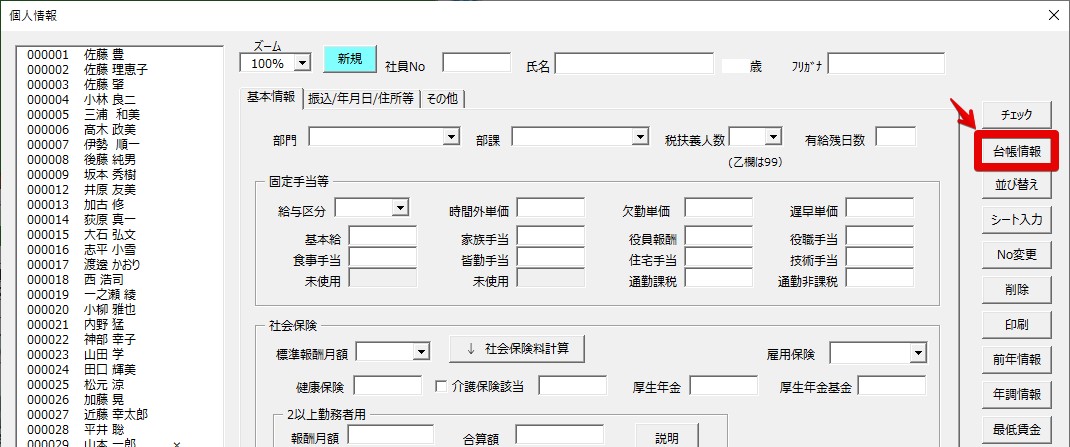Expand the 部課 combo box
The height and width of the screenshot is (447, 1070).
(641, 137)
